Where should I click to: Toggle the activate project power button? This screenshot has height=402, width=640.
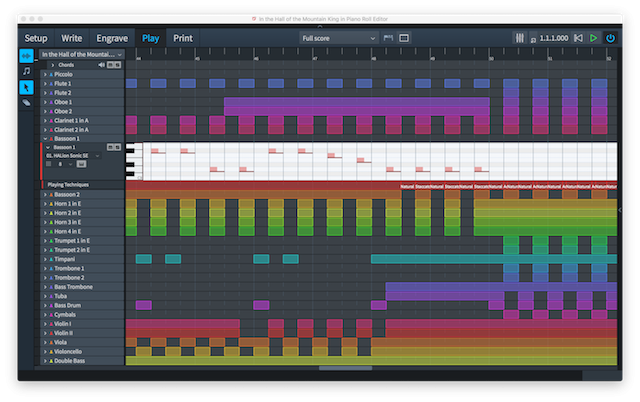(610, 38)
